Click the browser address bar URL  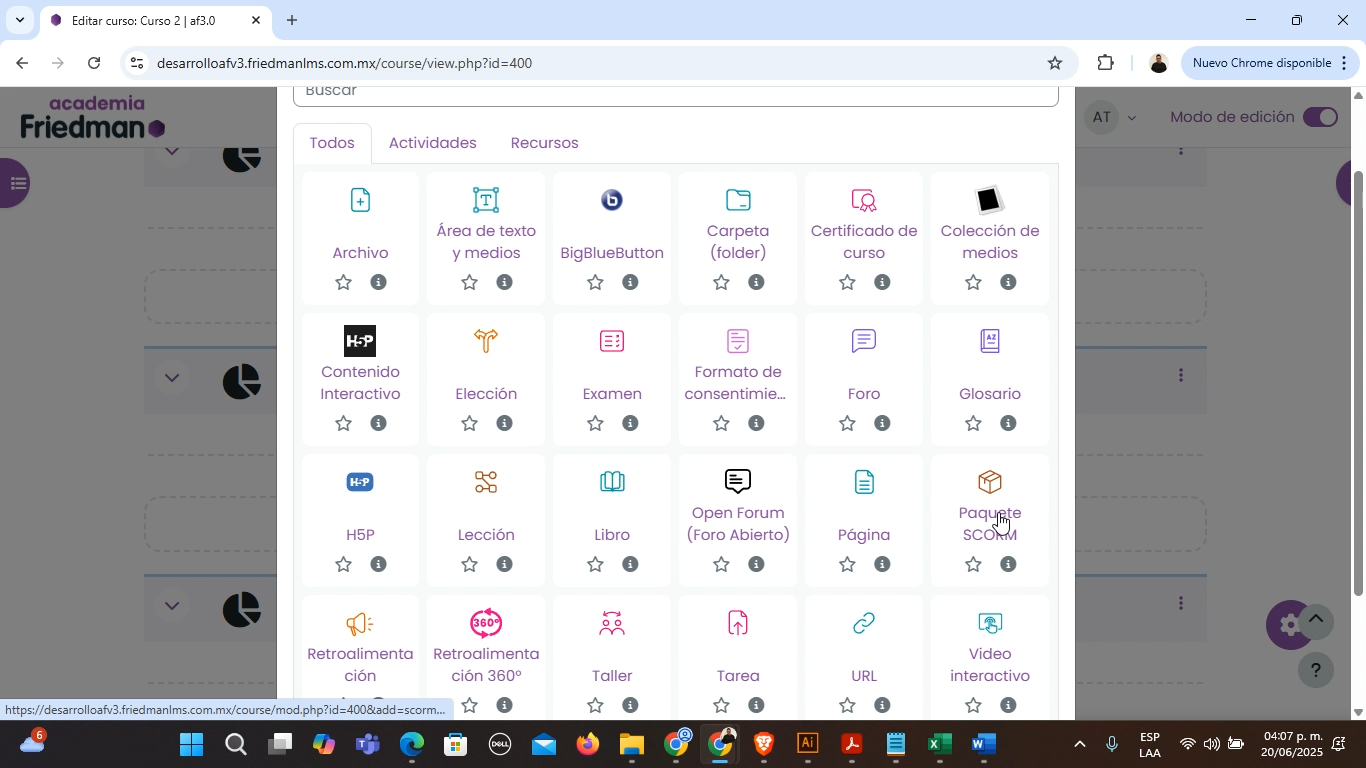[x=344, y=63]
